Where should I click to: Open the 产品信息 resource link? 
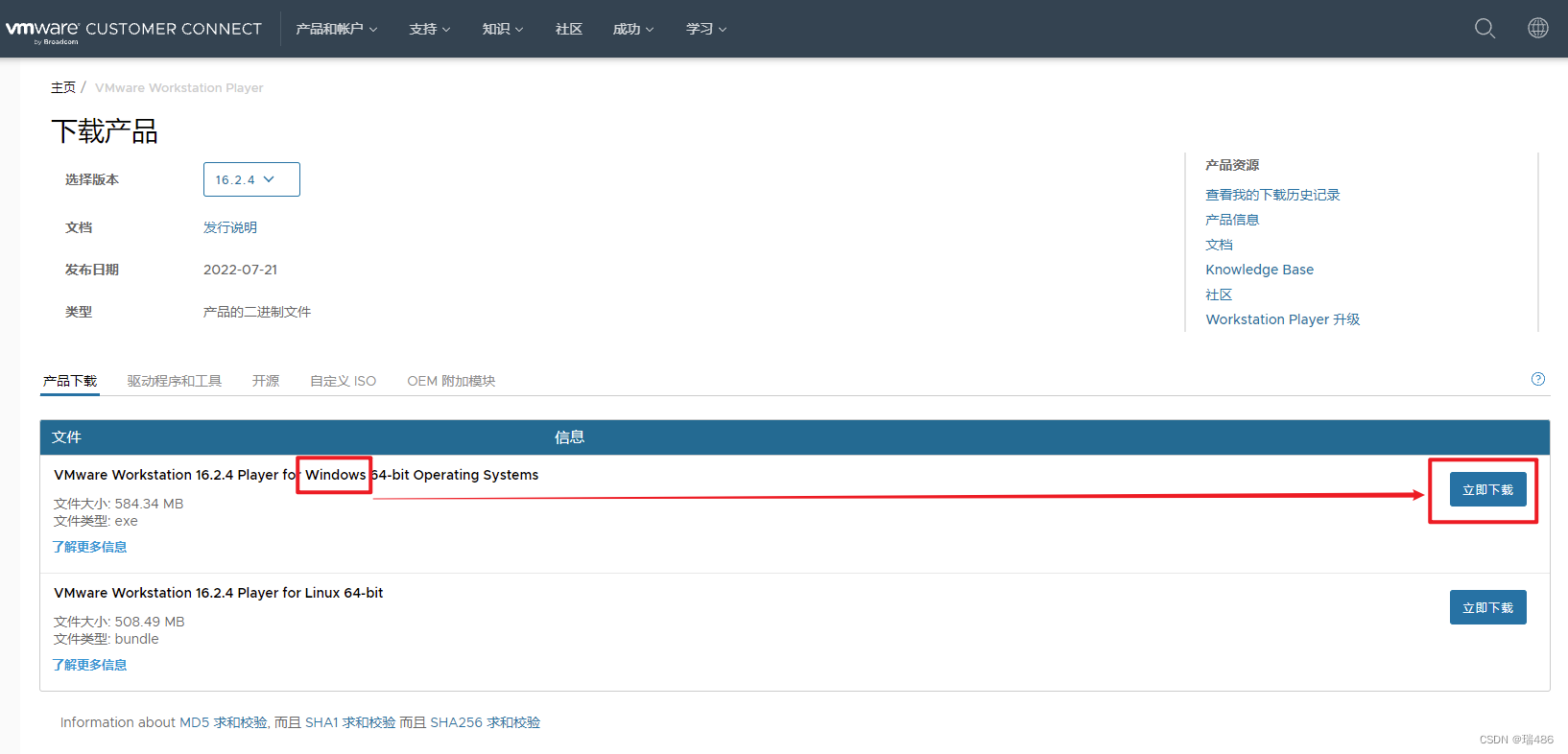click(x=1232, y=220)
